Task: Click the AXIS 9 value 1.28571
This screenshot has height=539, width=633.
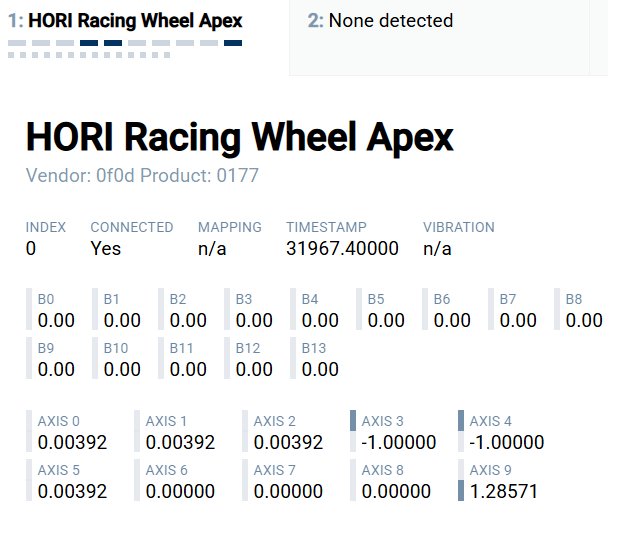Action: [x=506, y=491]
